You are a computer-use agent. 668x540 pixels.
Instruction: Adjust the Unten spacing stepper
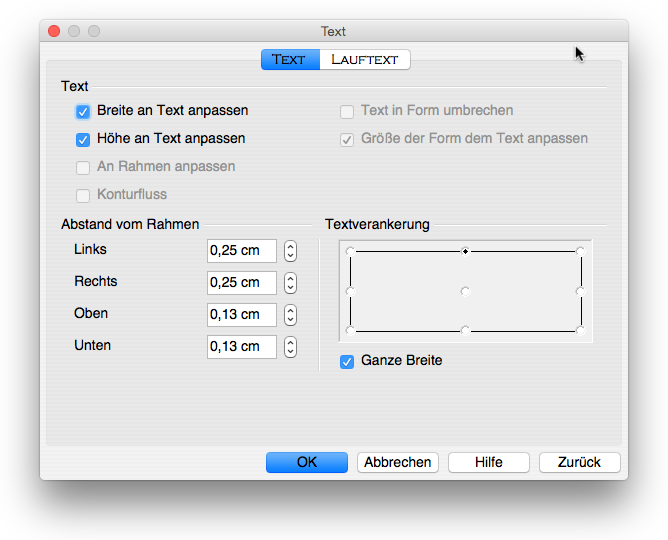290,347
